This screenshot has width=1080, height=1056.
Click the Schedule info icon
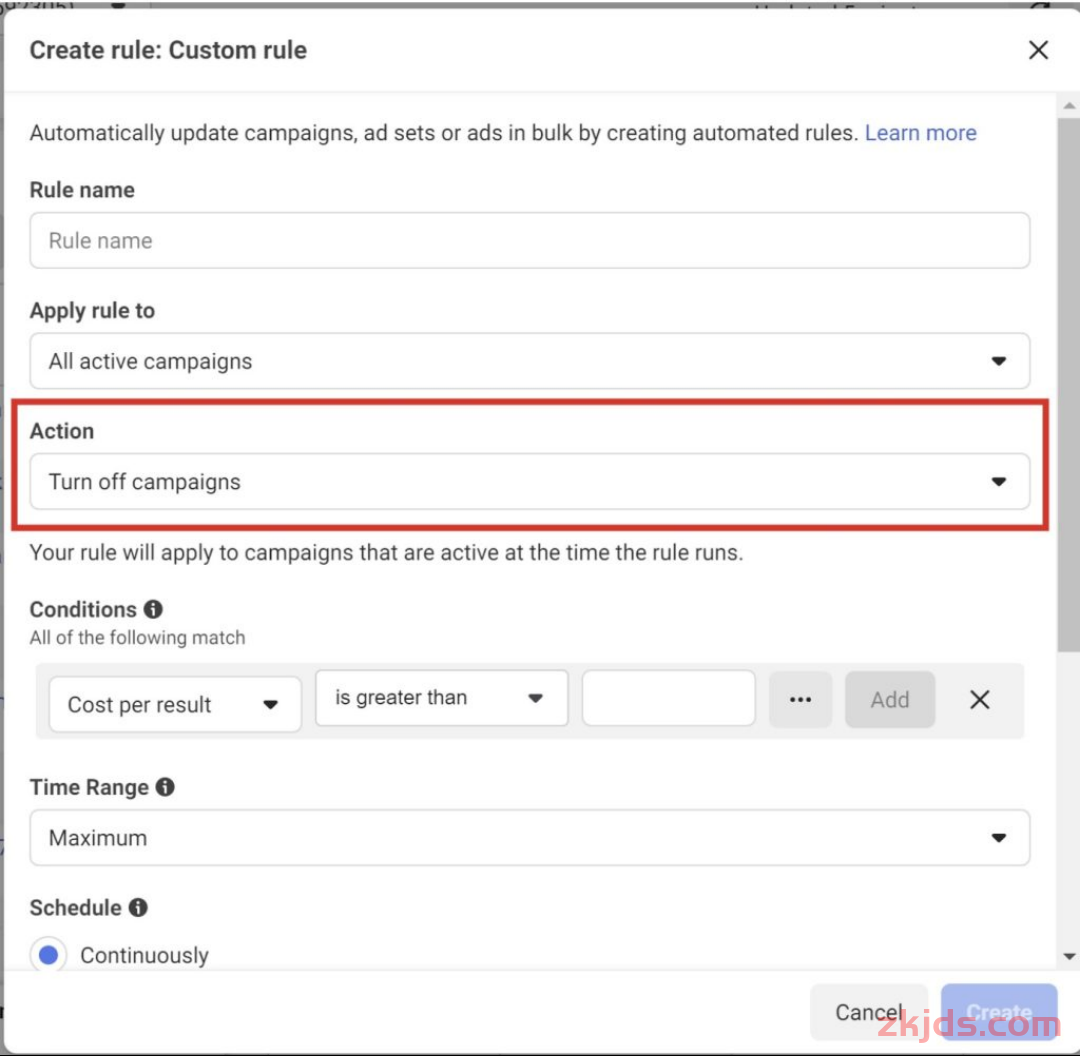tap(138, 907)
